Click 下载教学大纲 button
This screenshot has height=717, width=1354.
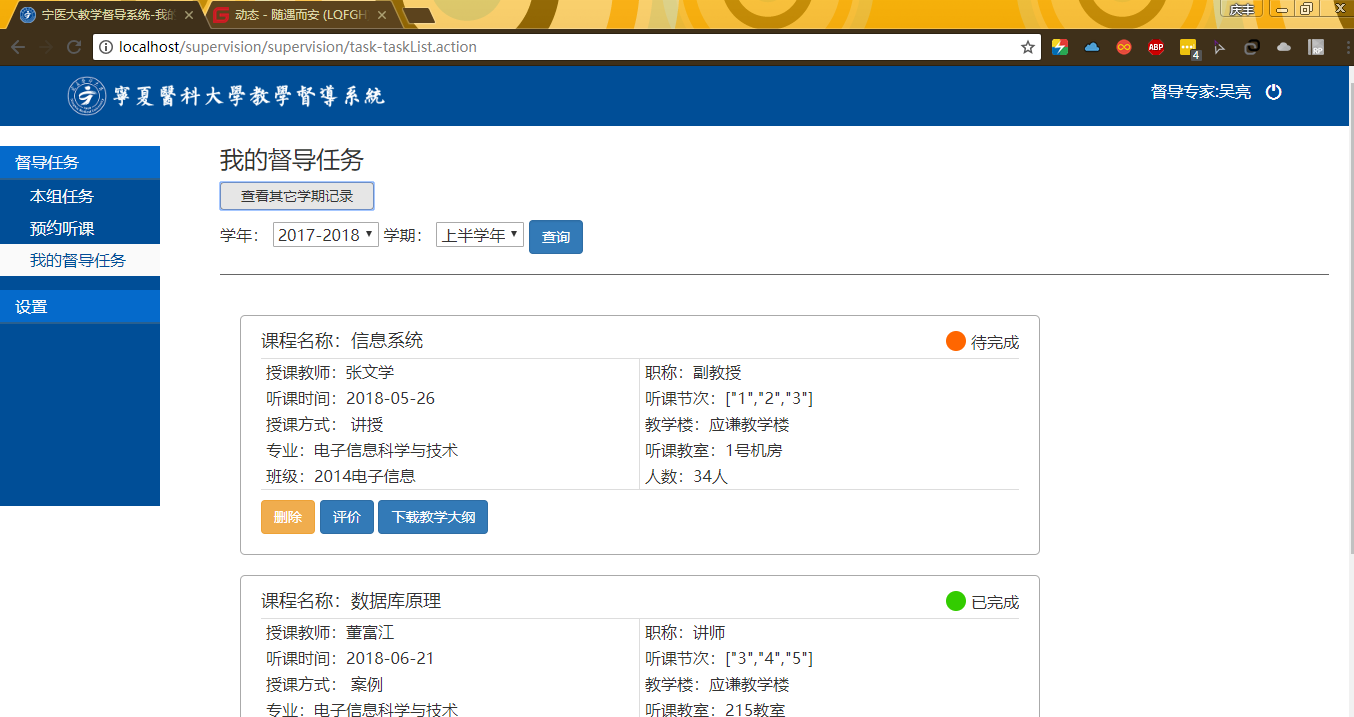433,517
